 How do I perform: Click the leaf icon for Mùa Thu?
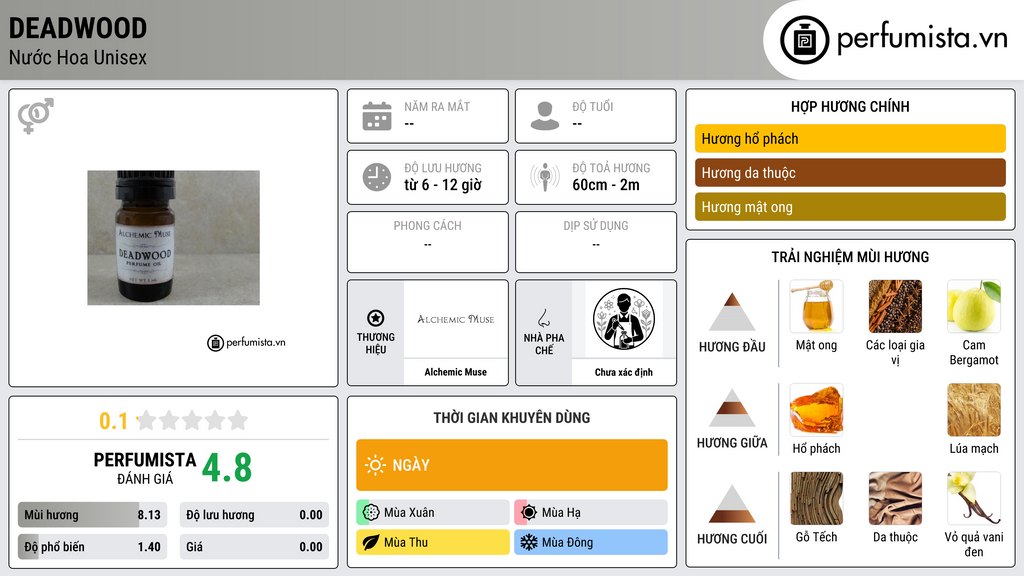(x=371, y=542)
